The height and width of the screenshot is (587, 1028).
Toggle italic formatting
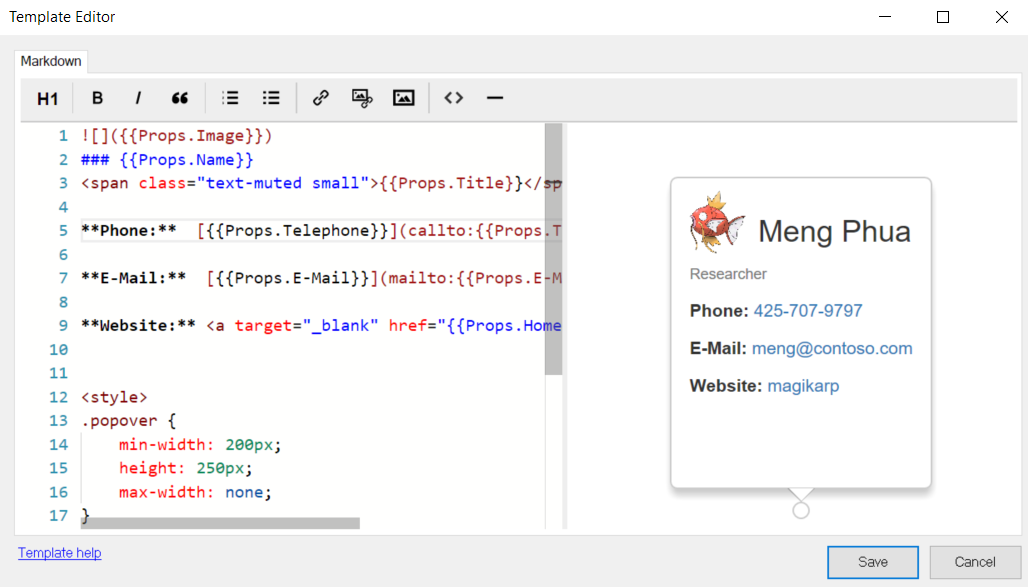[x=138, y=98]
